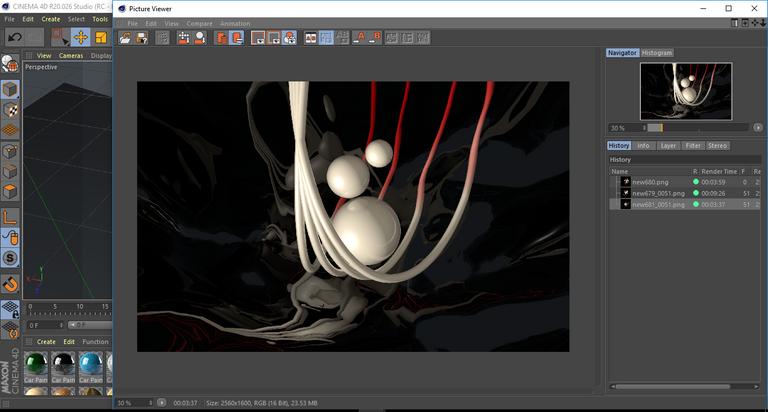Screen dimensions: 768x412
Task: Click the Open image icon in Picture Viewer
Action: click(x=125, y=38)
